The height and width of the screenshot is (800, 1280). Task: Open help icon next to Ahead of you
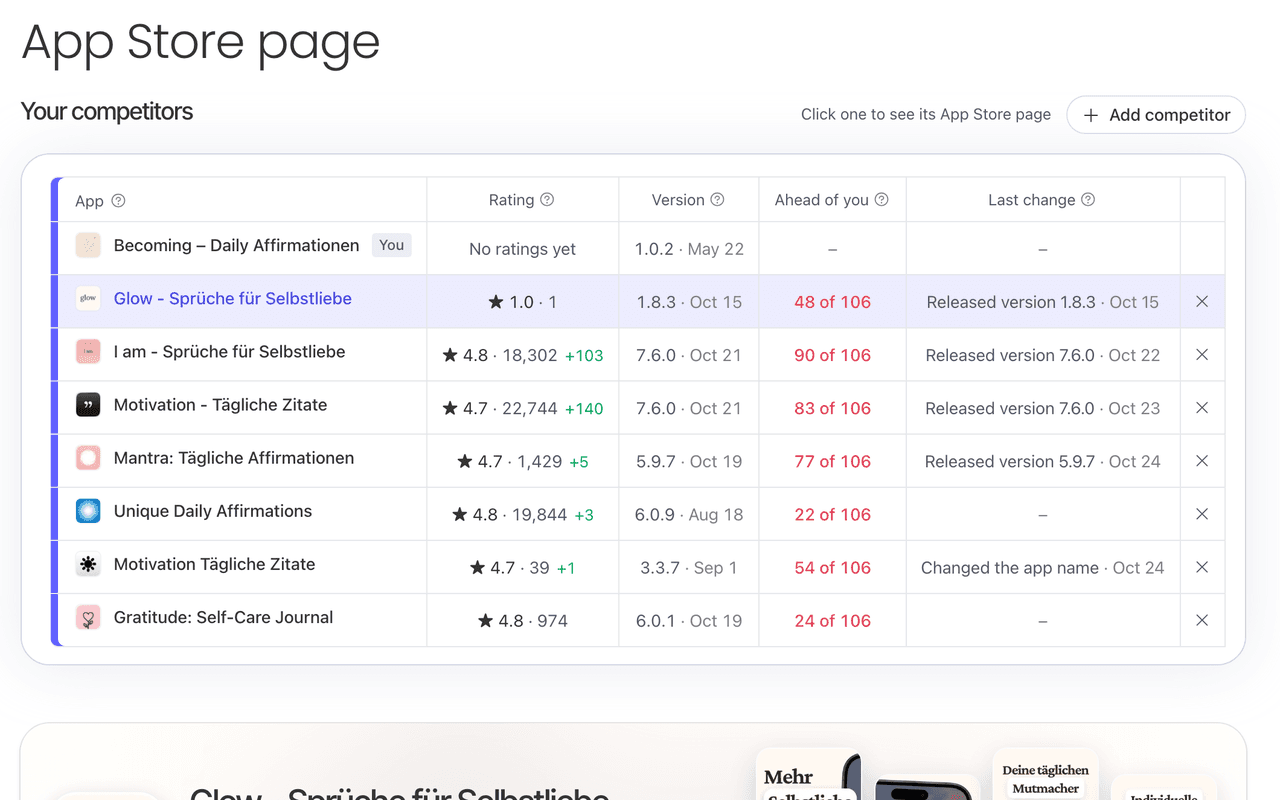pyautogui.click(x=881, y=200)
